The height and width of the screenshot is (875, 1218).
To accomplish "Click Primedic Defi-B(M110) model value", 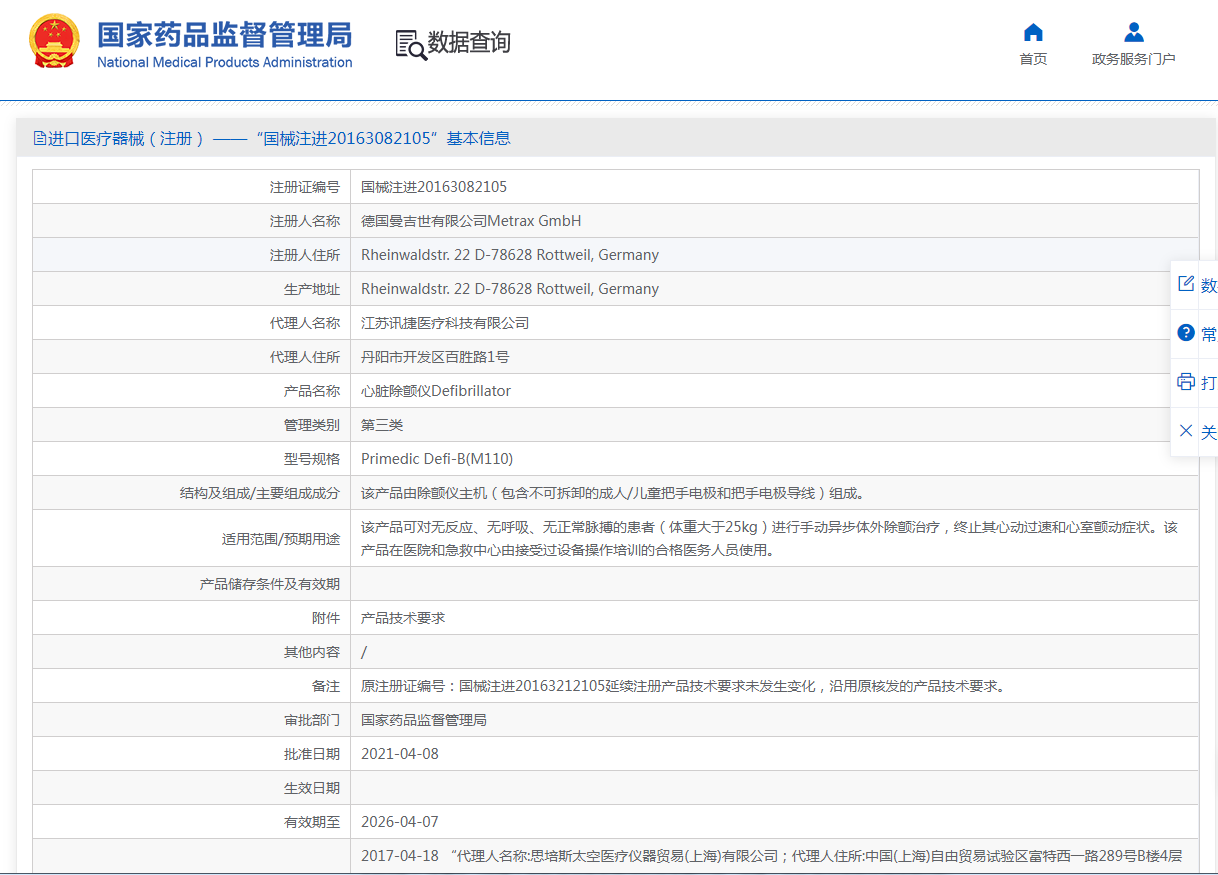I will click(x=437, y=459).
